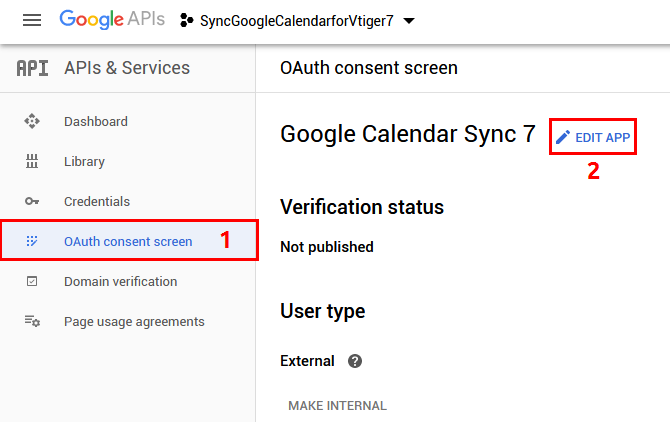Go to Dashboard in the sidebar
Viewport: 670px width, 422px height.
(96, 121)
